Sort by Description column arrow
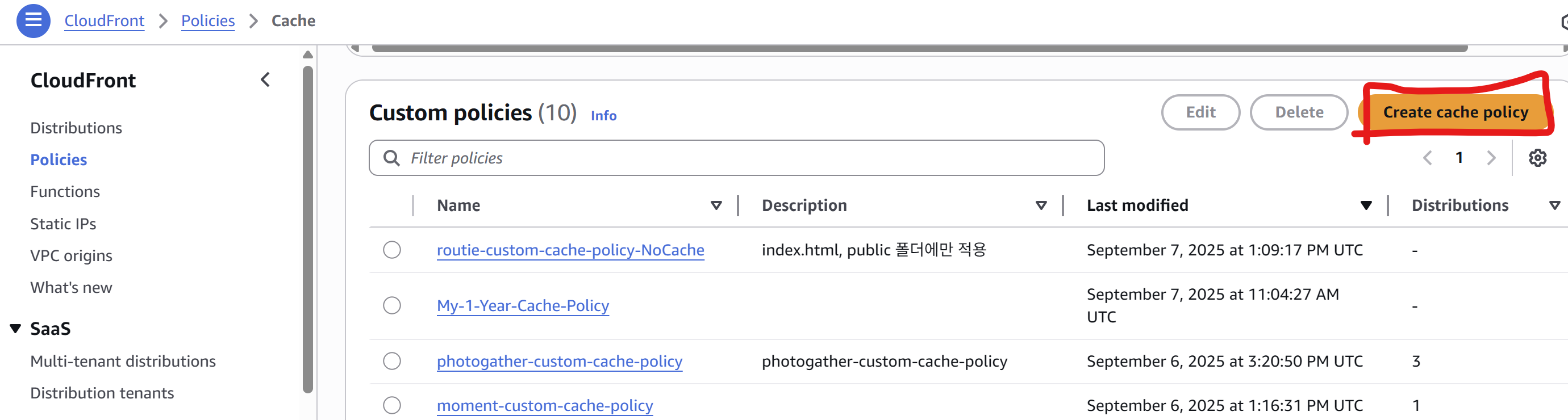This screenshot has width=1568, height=420. coord(1041,205)
